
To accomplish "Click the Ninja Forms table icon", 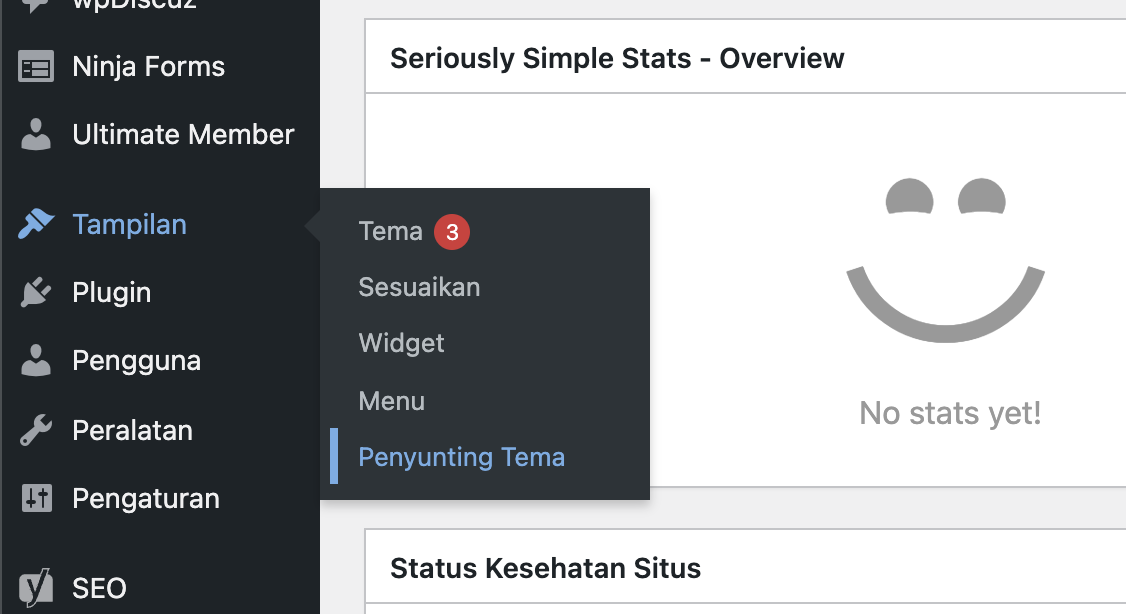I will pos(37,68).
